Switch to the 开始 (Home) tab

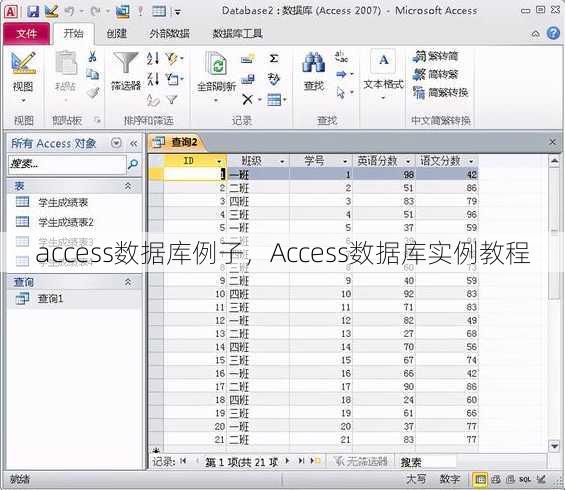pos(74,34)
